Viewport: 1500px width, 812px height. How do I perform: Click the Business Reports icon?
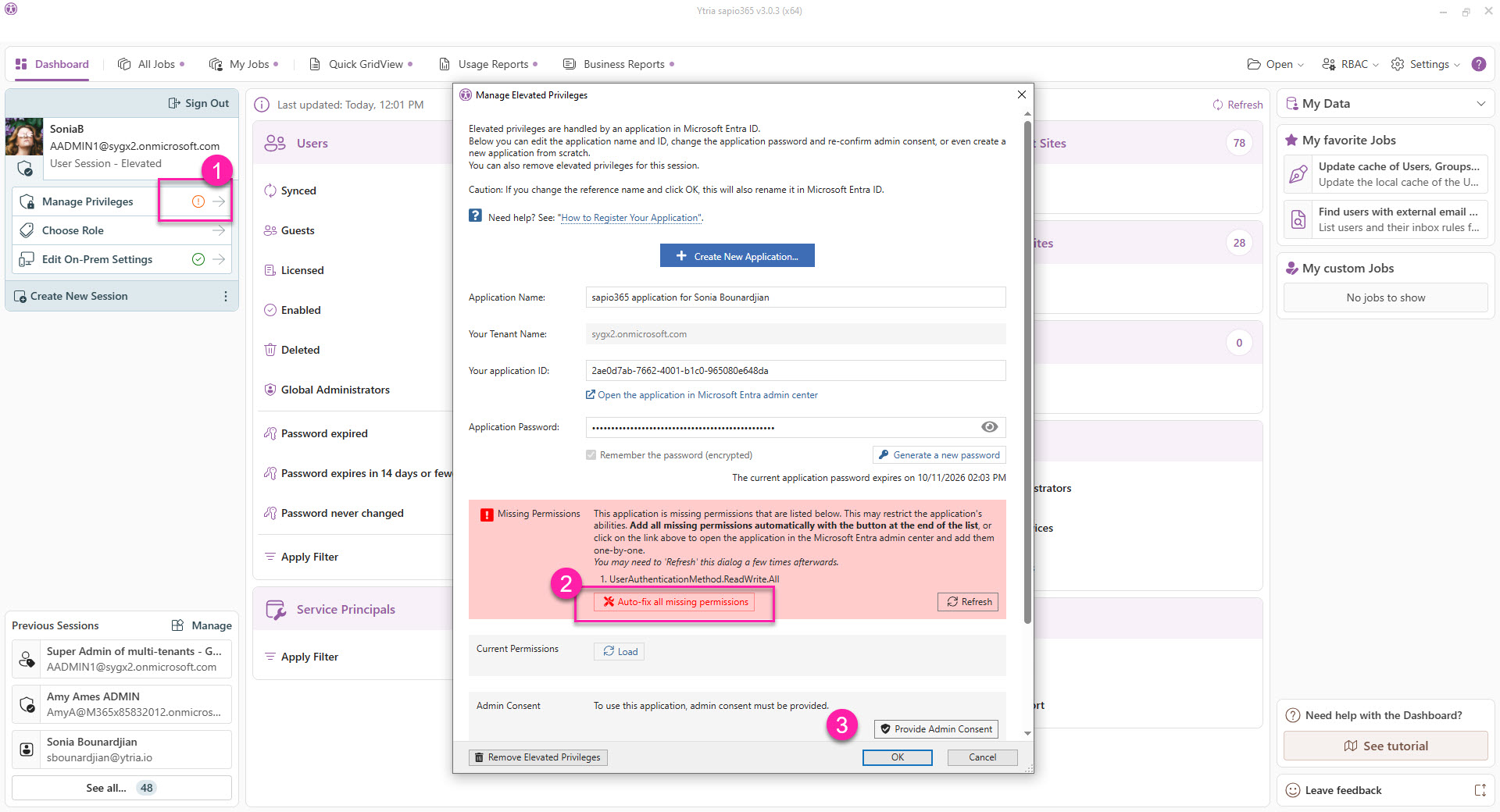pyautogui.click(x=568, y=64)
